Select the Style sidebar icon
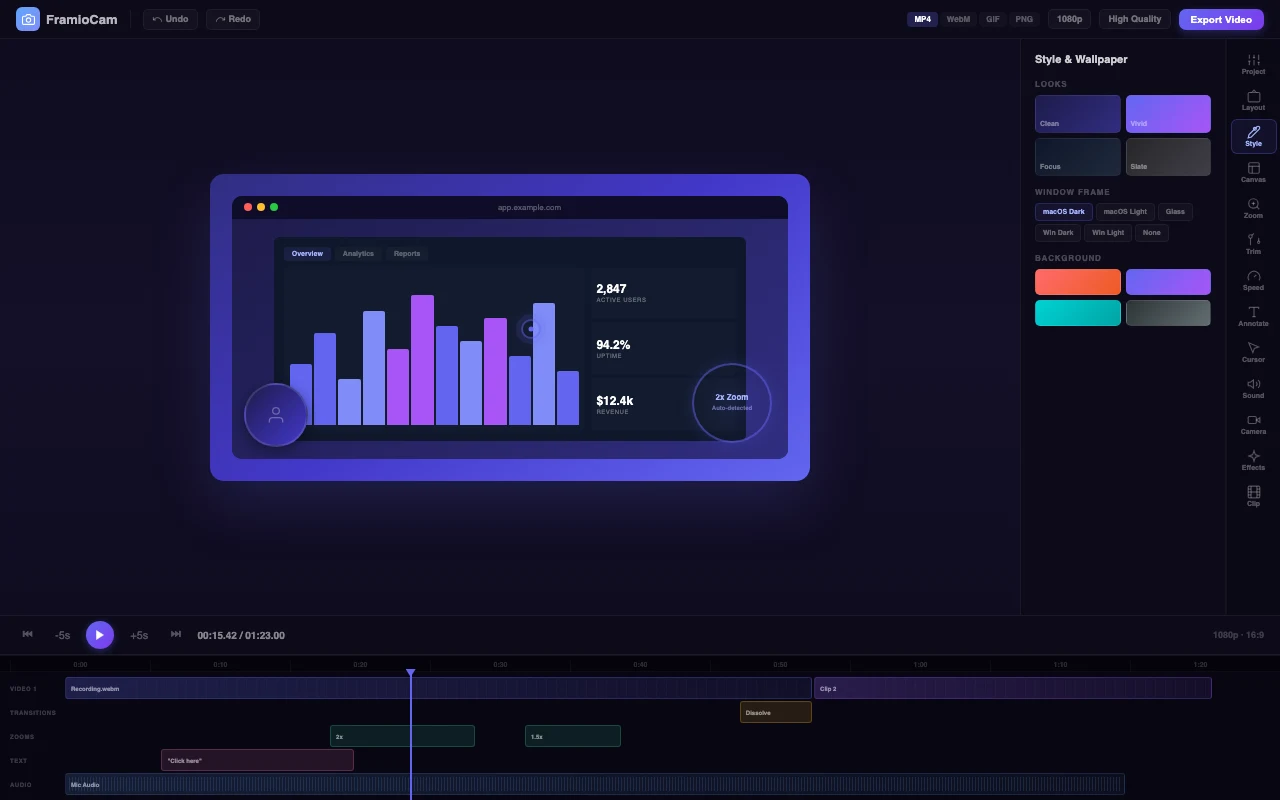Image resolution: width=1280 pixels, height=800 pixels. coord(1253,137)
